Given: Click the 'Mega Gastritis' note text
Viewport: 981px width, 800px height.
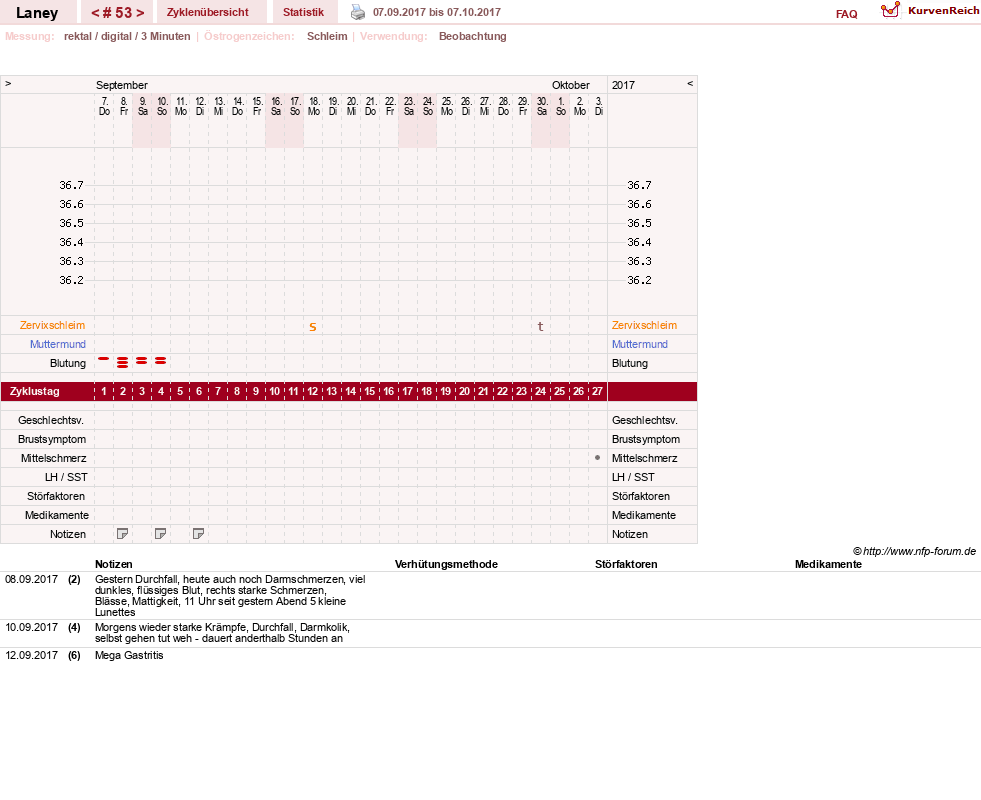Looking at the screenshot, I should pos(129,655).
